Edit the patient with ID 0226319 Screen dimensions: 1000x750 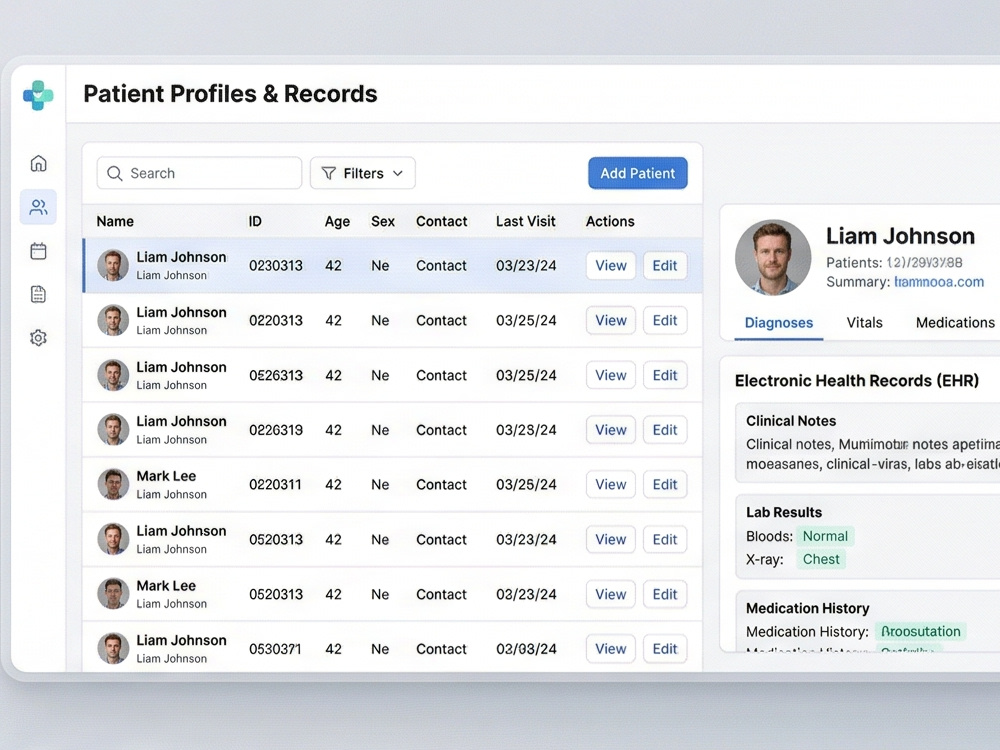click(x=665, y=430)
